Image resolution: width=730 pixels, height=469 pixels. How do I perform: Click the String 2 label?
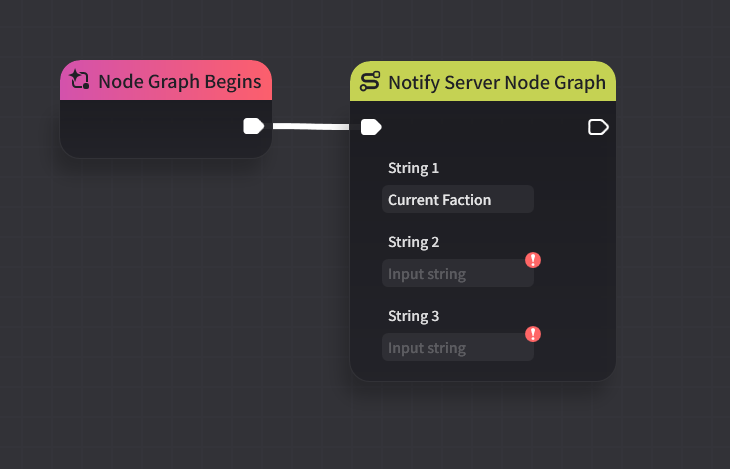click(x=413, y=242)
